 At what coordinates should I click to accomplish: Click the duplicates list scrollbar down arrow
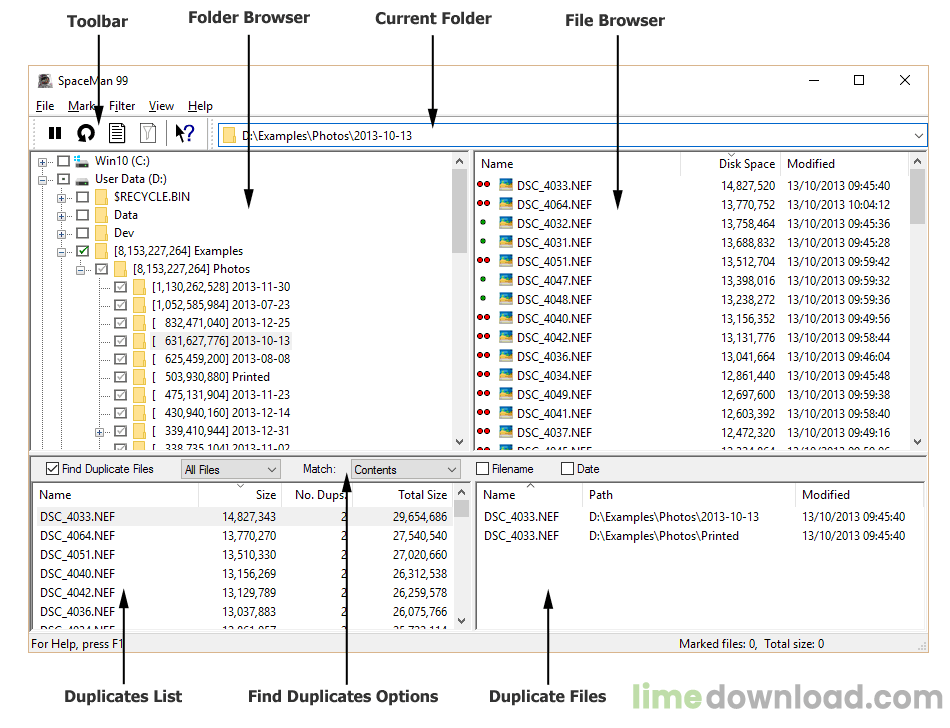[462, 621]
